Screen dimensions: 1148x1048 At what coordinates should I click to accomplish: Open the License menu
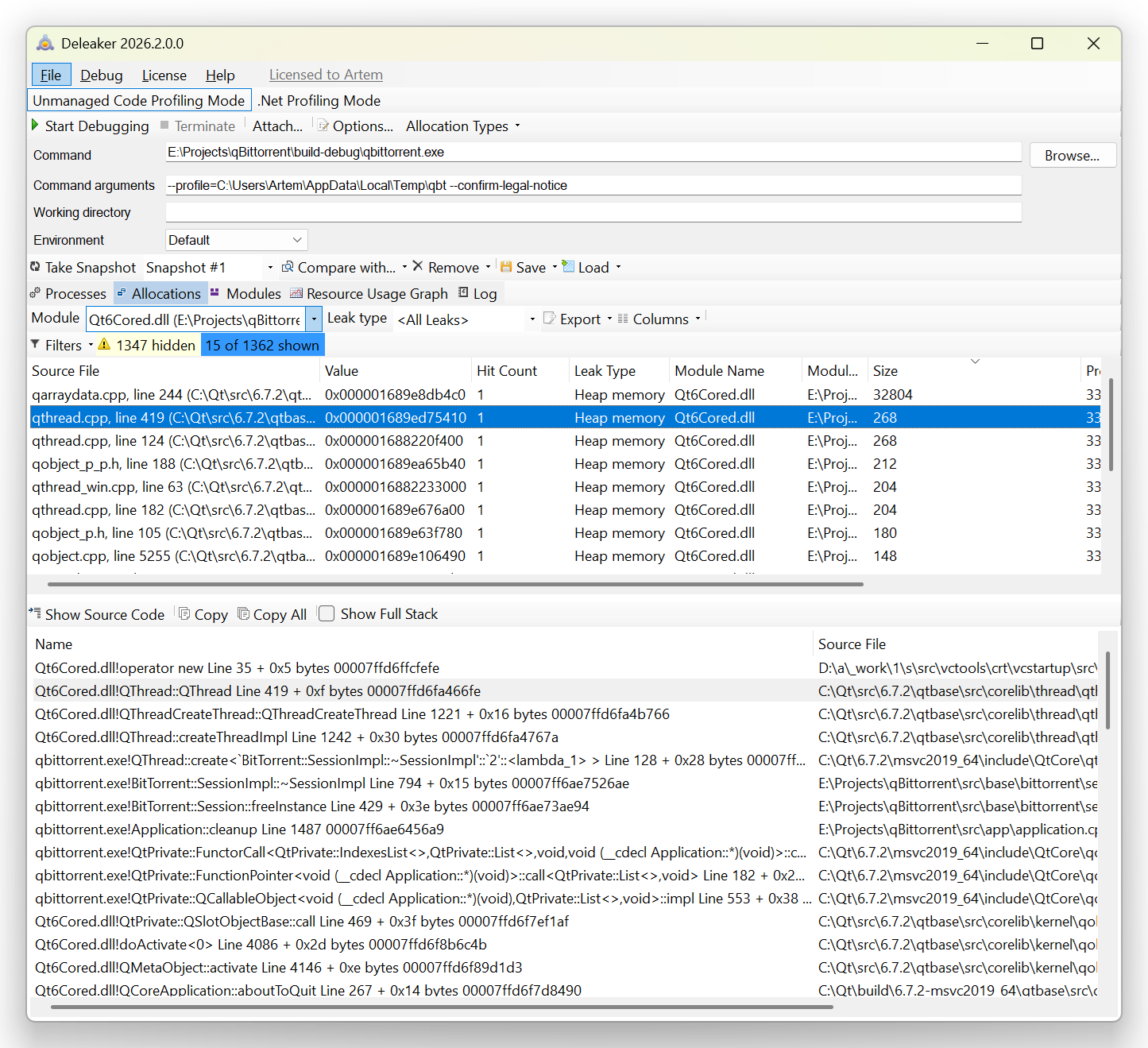[x=164, y=75]
